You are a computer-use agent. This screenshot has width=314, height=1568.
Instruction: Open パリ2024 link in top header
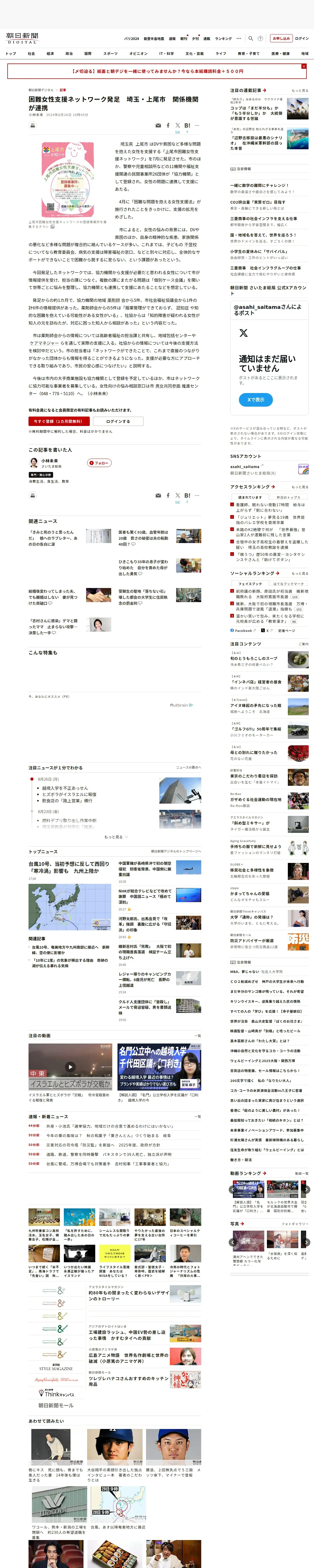click(132, 38)
